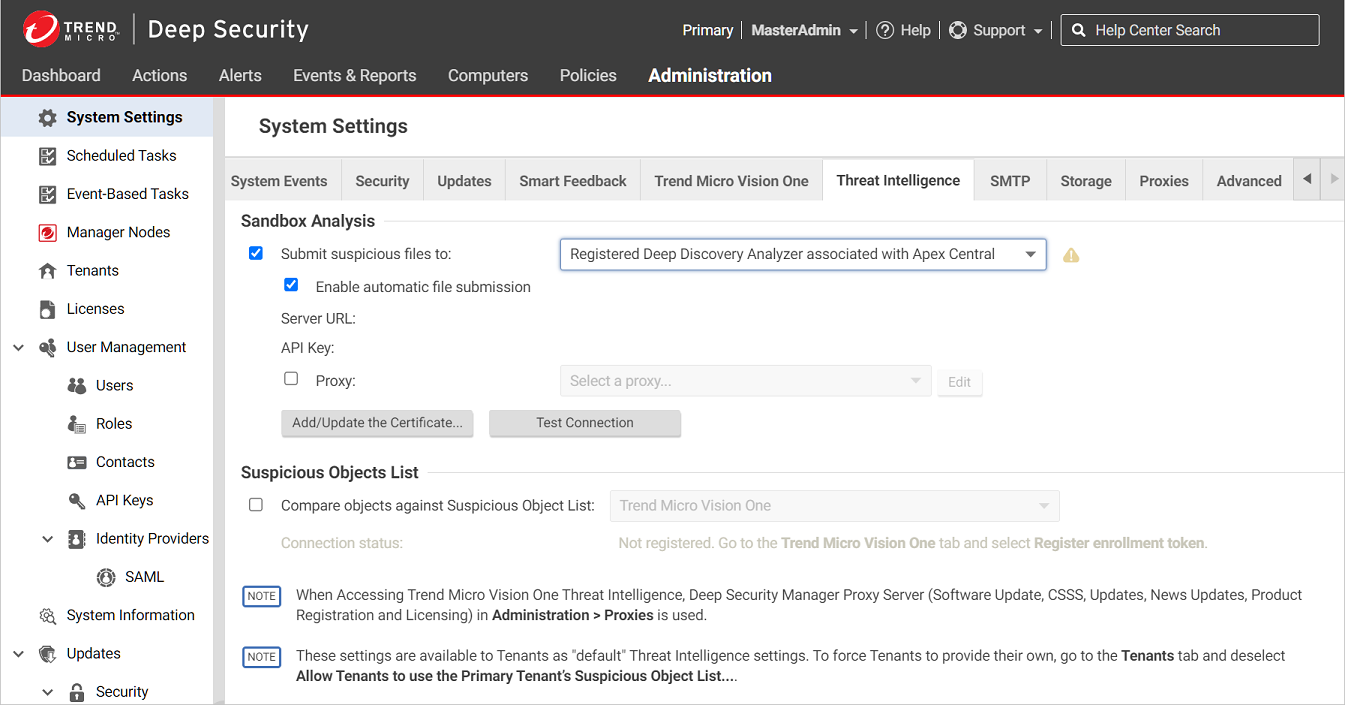Open the Computers menu
This screenshot has height=705, width=1345.
pyautogui.click(x=487, y=75)
